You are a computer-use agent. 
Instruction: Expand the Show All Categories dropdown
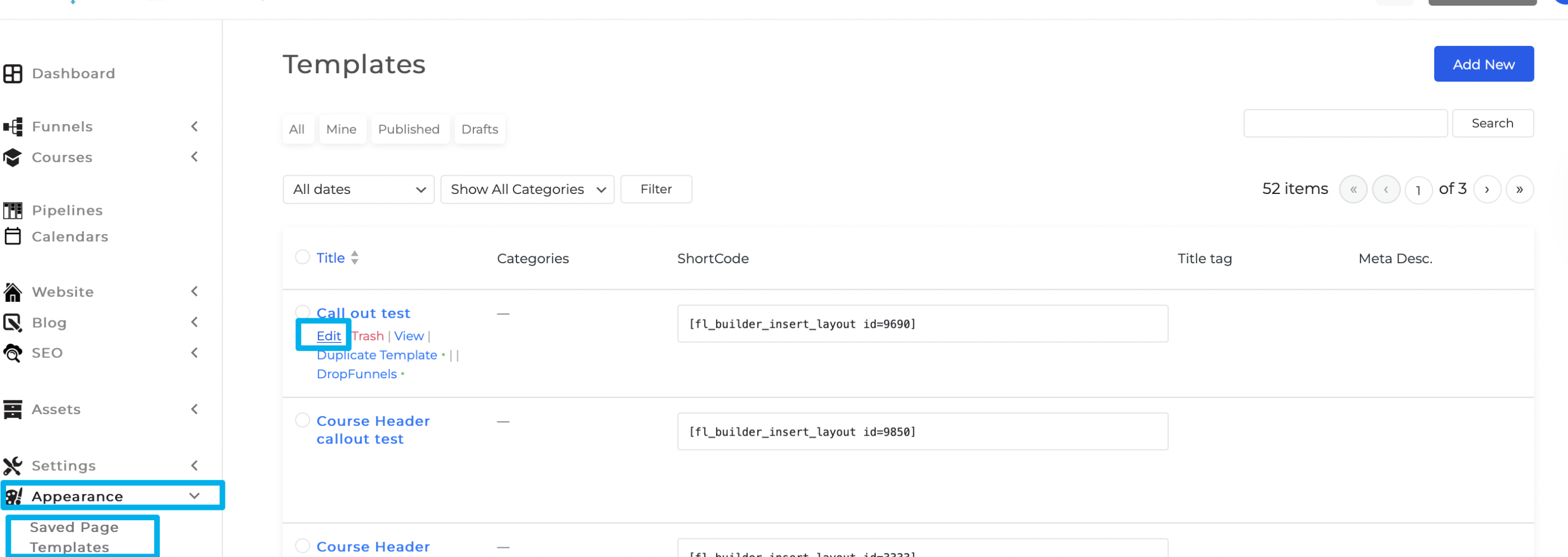coord(527,189)
